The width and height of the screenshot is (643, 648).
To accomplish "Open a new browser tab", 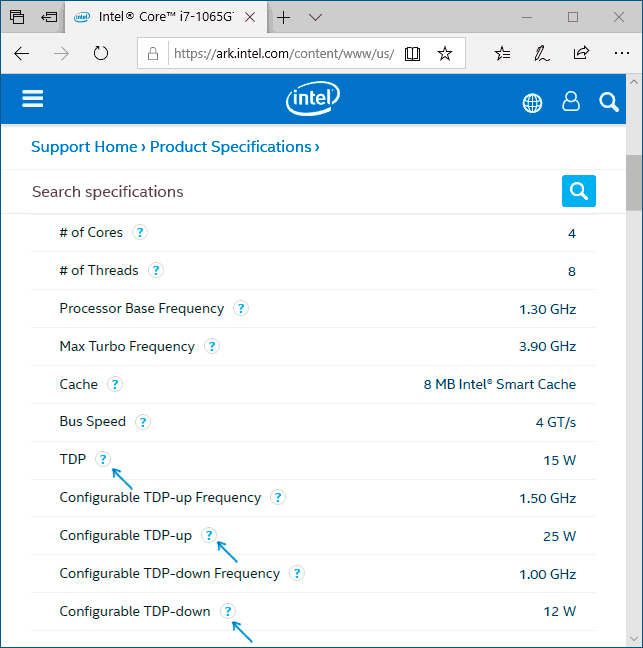I will tap(284, 17).
